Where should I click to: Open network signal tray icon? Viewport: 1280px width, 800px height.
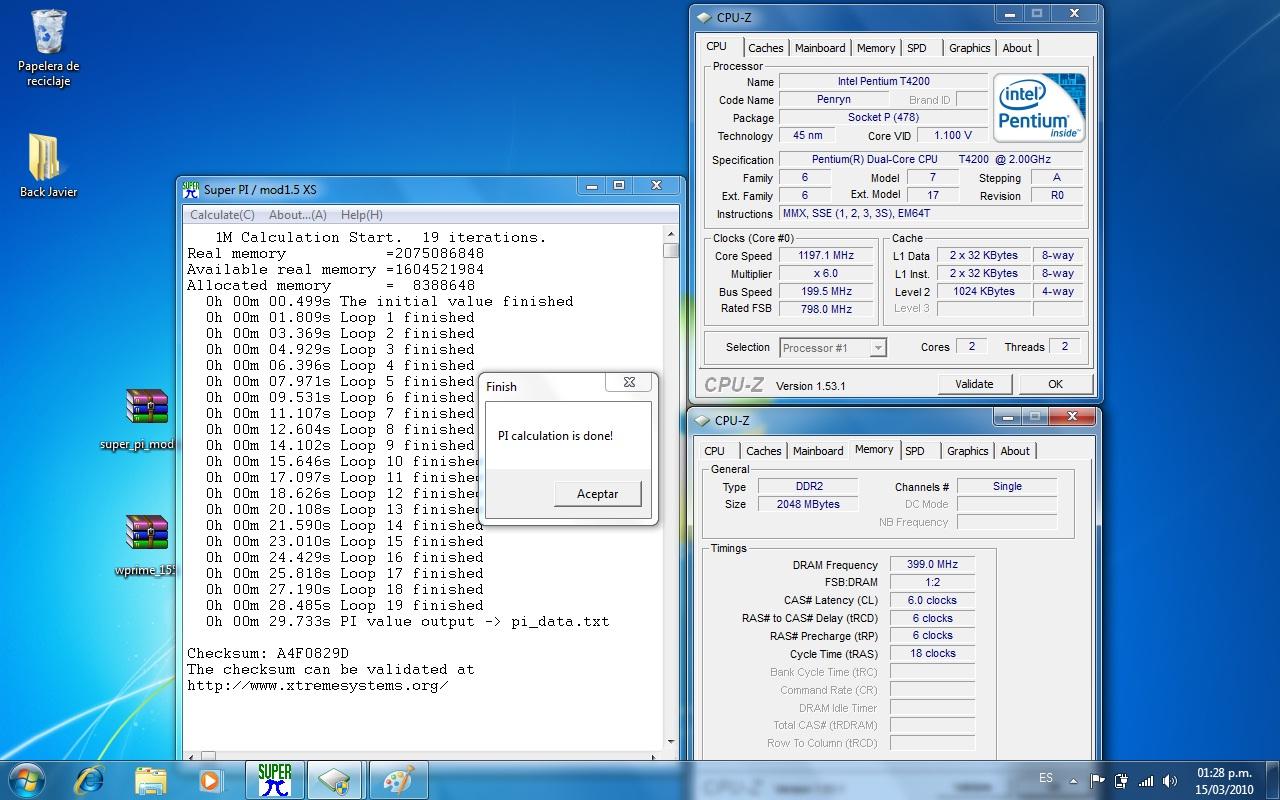[x=1145, y=781]
